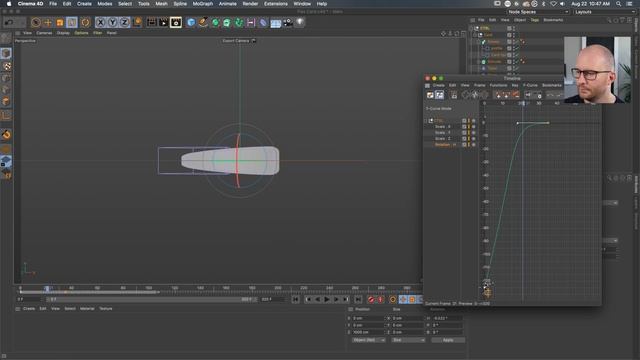Click Go to End of animation
The width and height of the screenshot is (640, 360).
click(358, 300)
